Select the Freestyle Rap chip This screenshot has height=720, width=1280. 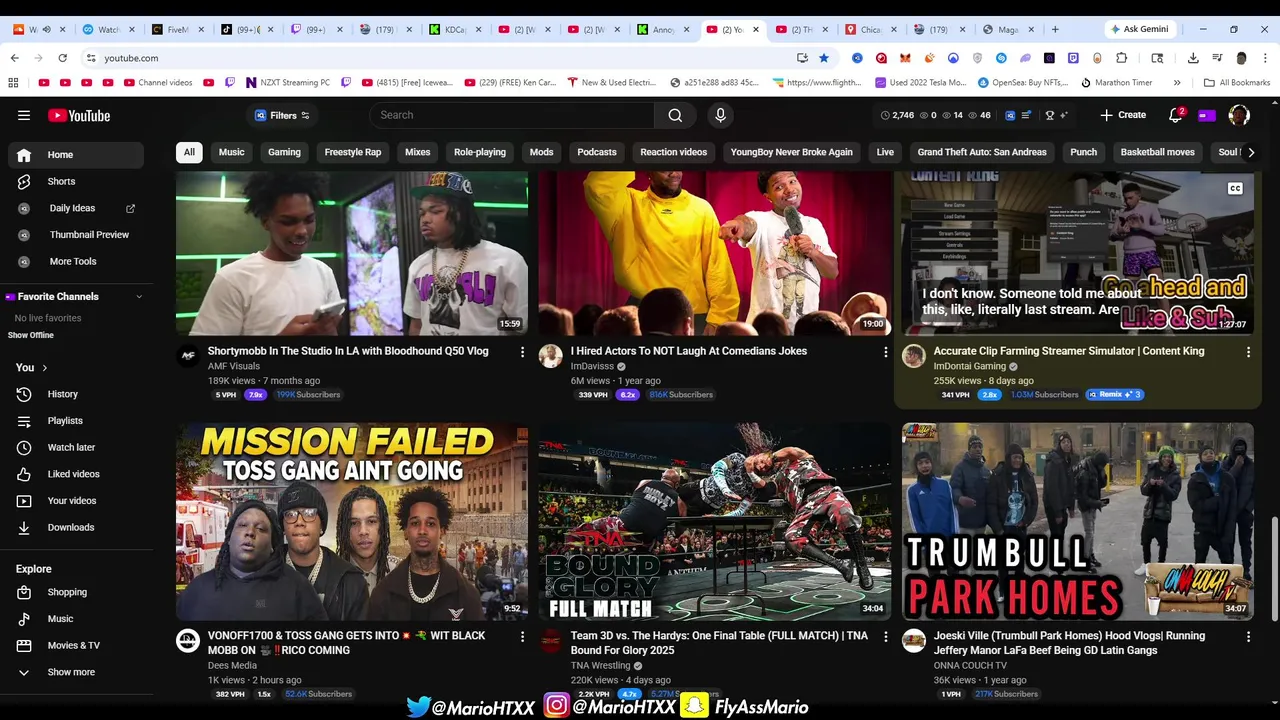click(353, 152)
